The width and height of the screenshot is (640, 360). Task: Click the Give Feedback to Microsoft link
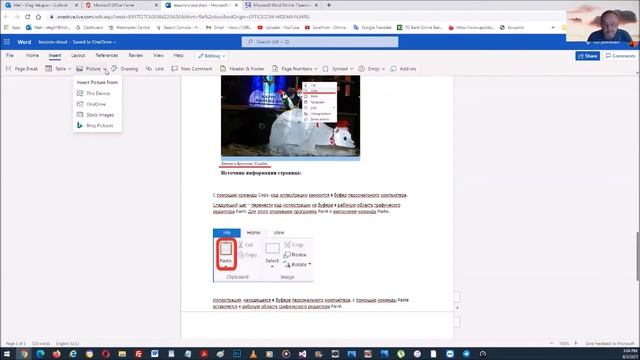point(610,344)
